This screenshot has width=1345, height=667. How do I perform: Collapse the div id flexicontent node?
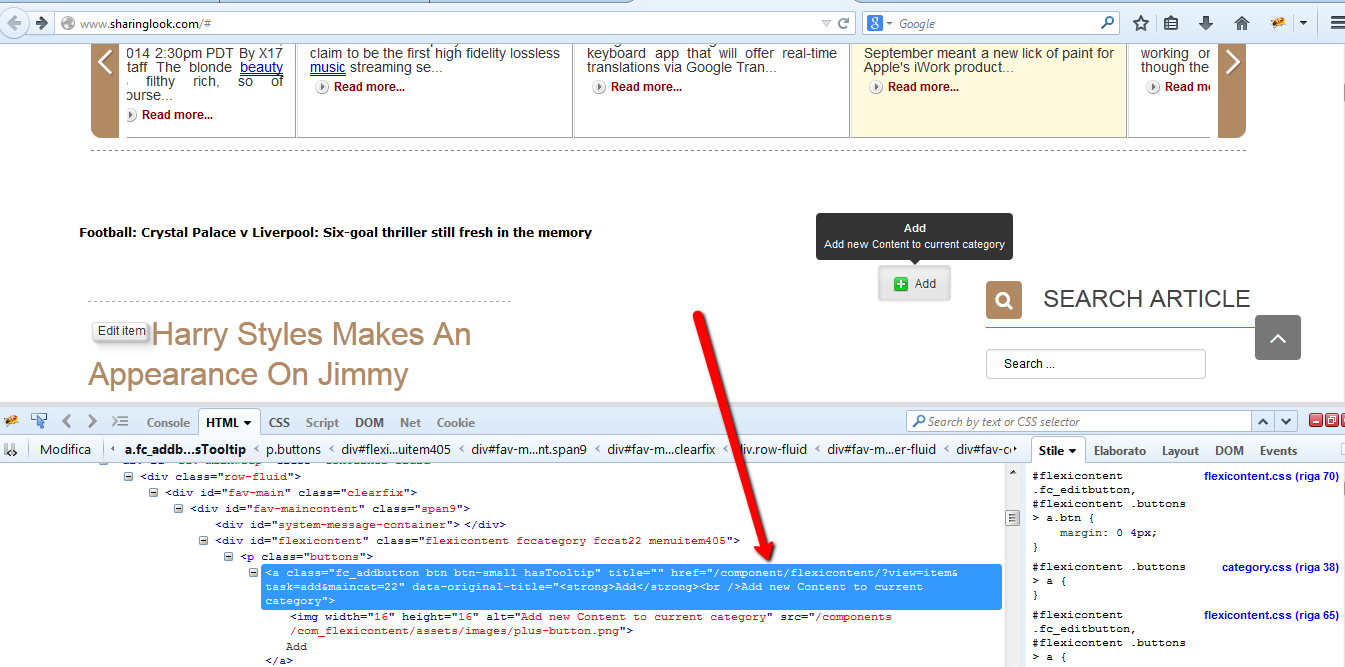[204, 541]
